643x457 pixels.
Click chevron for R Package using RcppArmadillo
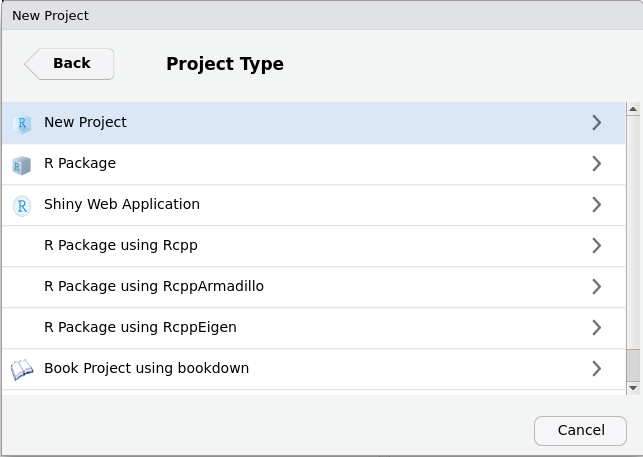click(596, 287)
